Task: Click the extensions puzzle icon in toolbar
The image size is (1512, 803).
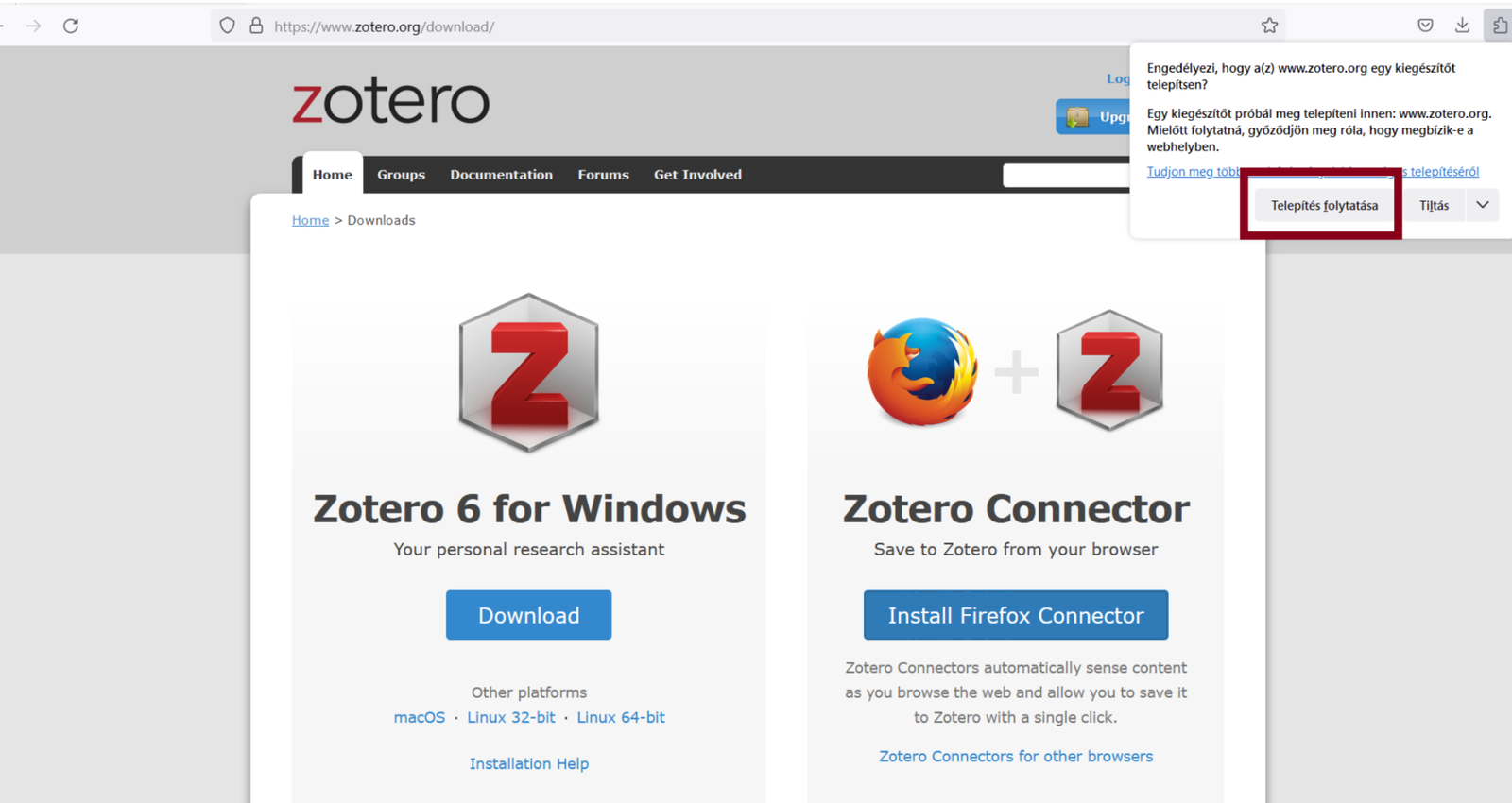Action: click(1500, 26)
